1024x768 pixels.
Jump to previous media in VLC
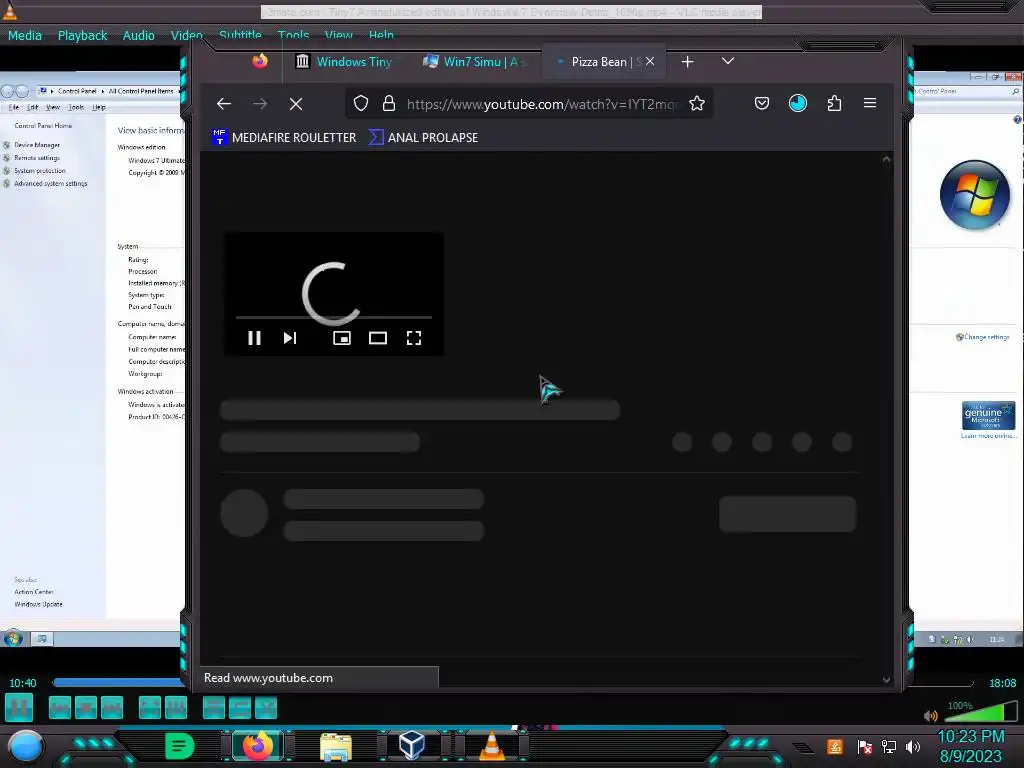[59, 708]
